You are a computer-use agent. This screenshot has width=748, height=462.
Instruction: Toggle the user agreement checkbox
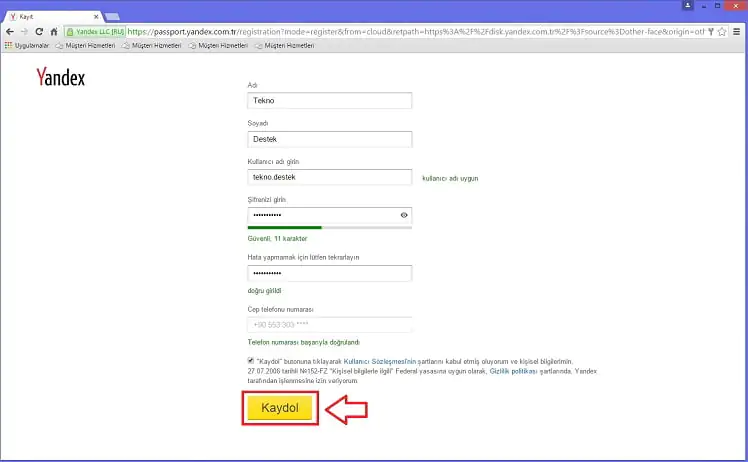point(251,360)
